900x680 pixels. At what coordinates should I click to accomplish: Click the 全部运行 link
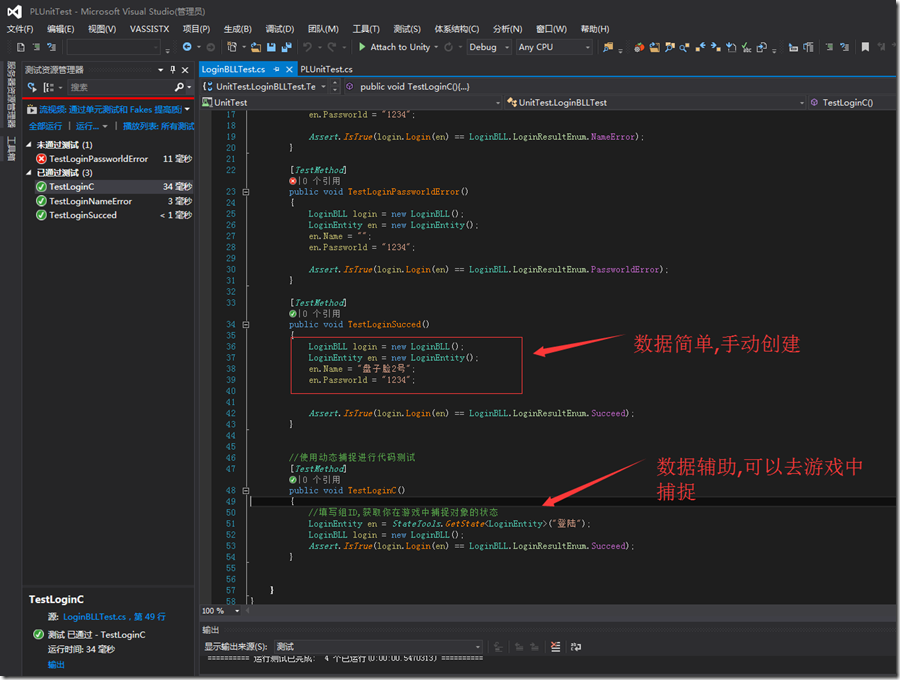pyautogui.click(x=45, y=126)
